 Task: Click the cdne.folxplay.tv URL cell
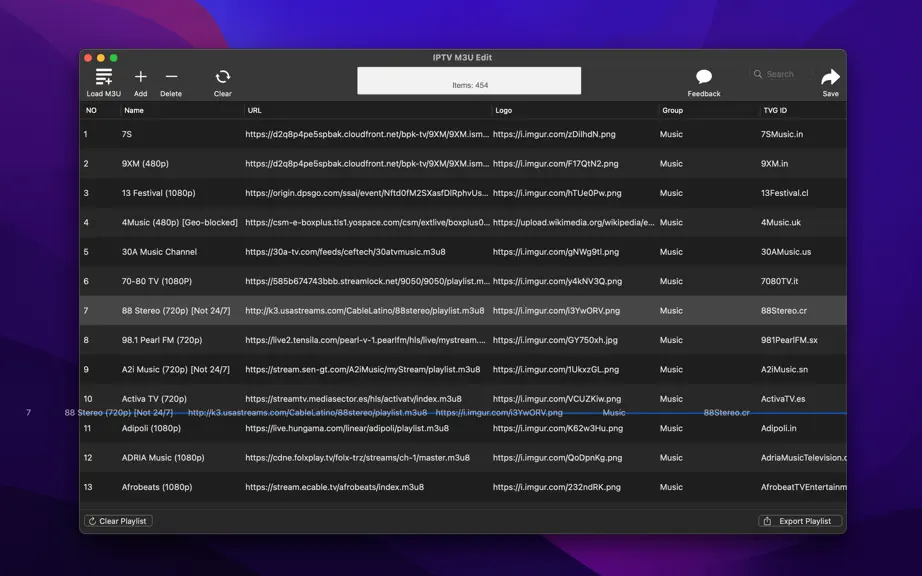(x=358, y=457)
